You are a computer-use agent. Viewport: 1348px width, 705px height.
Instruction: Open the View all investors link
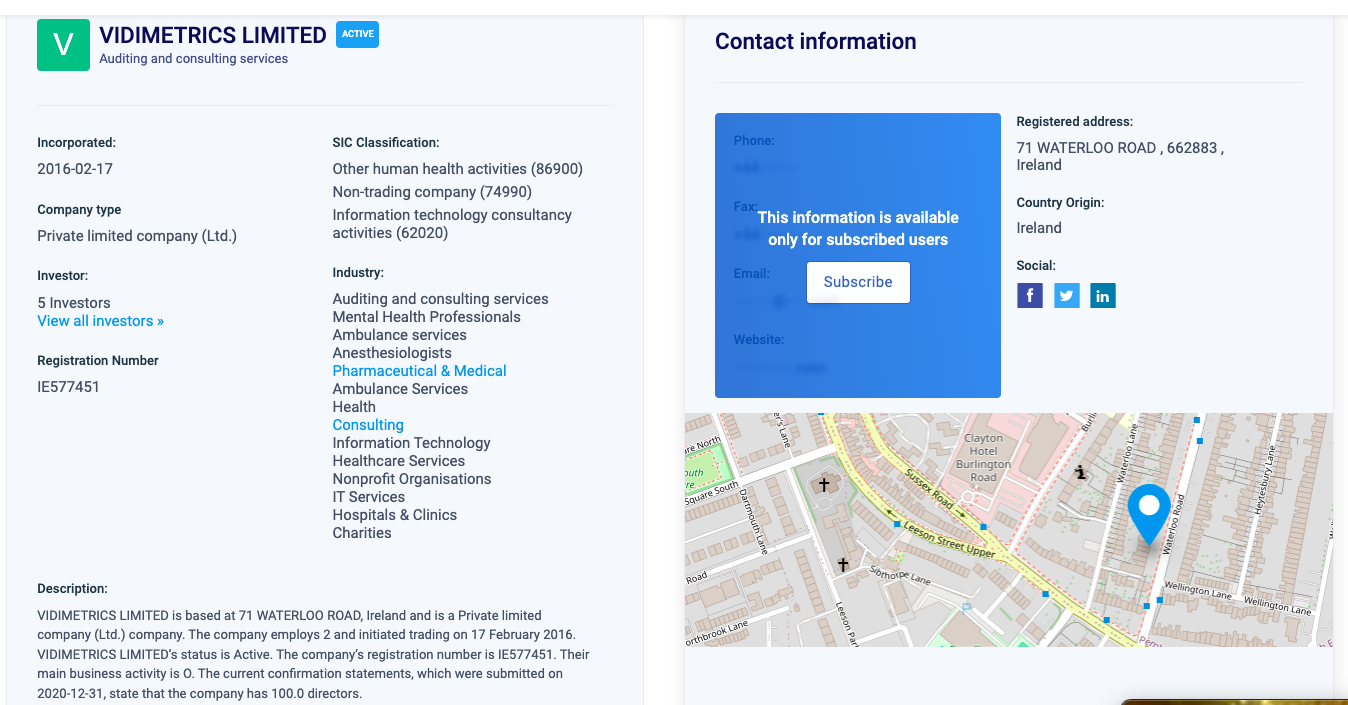click(x=100, y=321)
